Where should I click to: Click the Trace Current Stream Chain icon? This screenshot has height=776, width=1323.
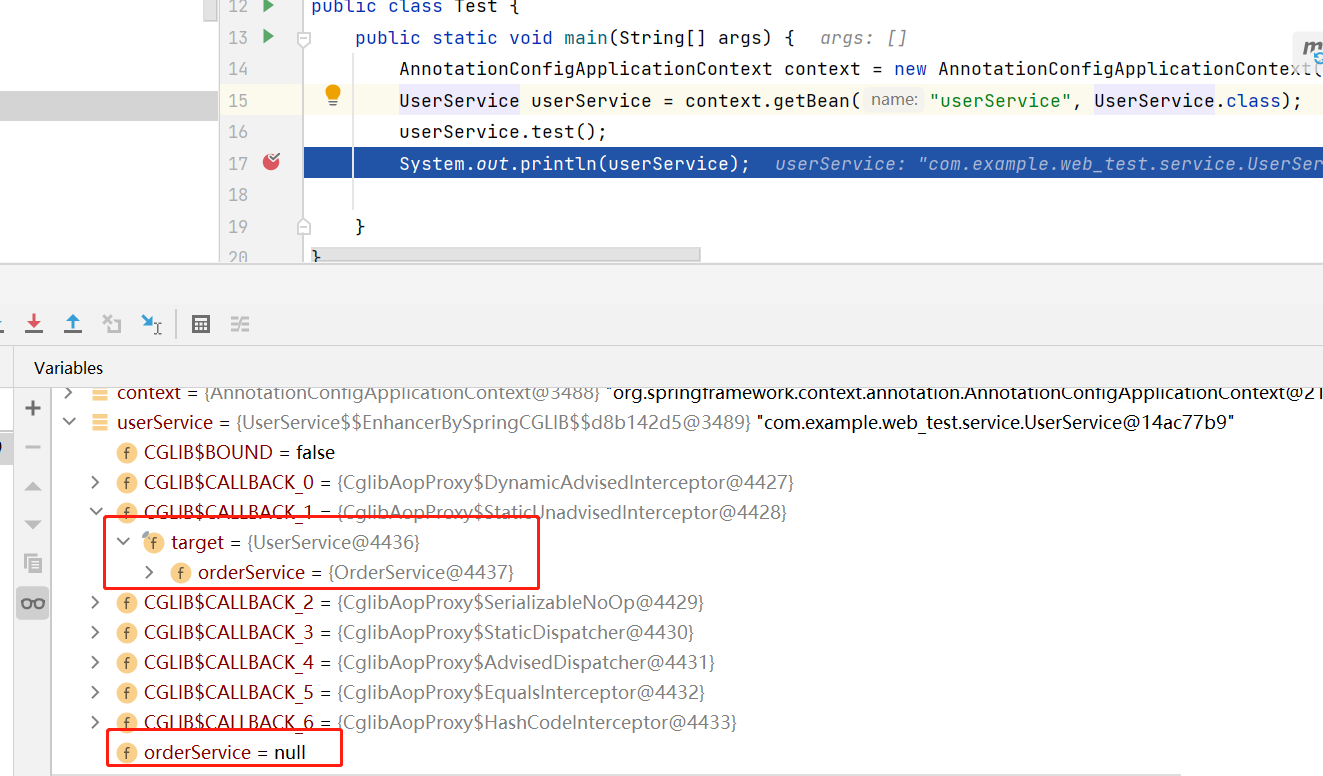[240, 324]
